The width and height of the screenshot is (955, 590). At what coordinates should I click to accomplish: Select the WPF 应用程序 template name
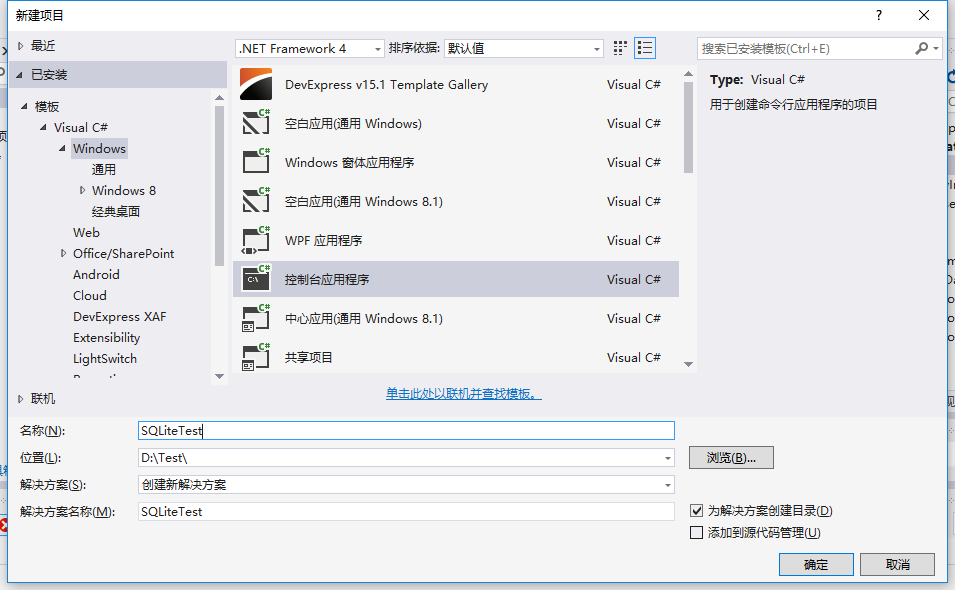pyautogui.click(x=323, y=241)
